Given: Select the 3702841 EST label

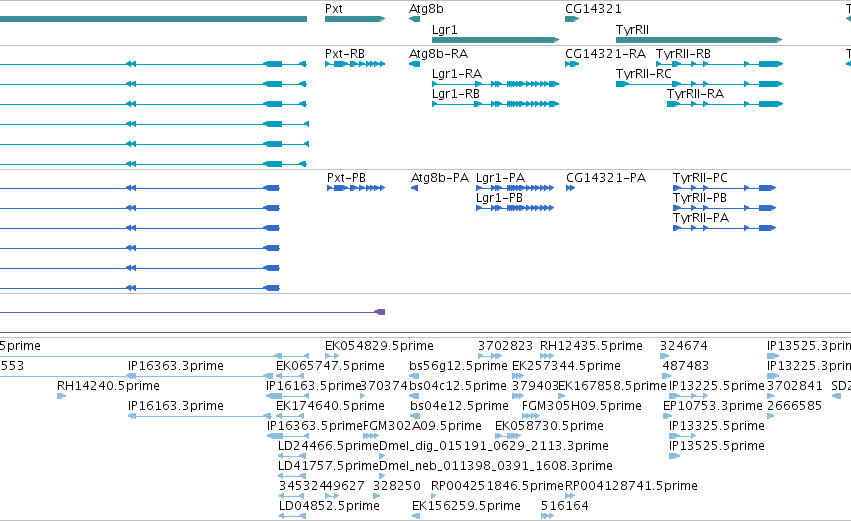Looking at the screenshot, I should (x=795, y=386).
